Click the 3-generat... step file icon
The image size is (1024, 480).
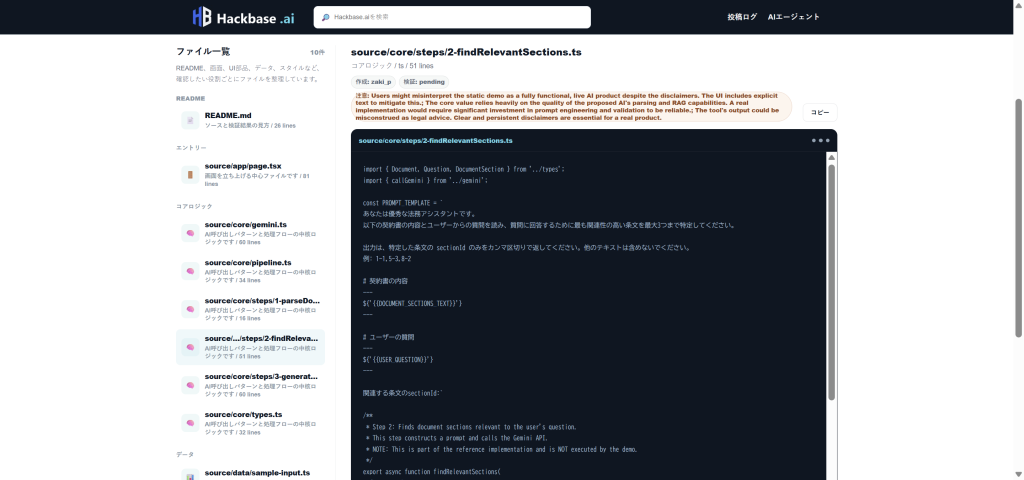pyautogui.click(x=190, y=385)
